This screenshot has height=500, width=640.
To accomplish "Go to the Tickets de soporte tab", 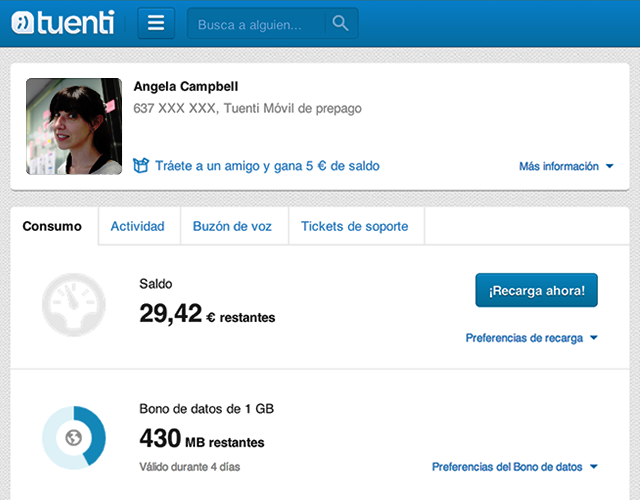I will click(355, 226).
